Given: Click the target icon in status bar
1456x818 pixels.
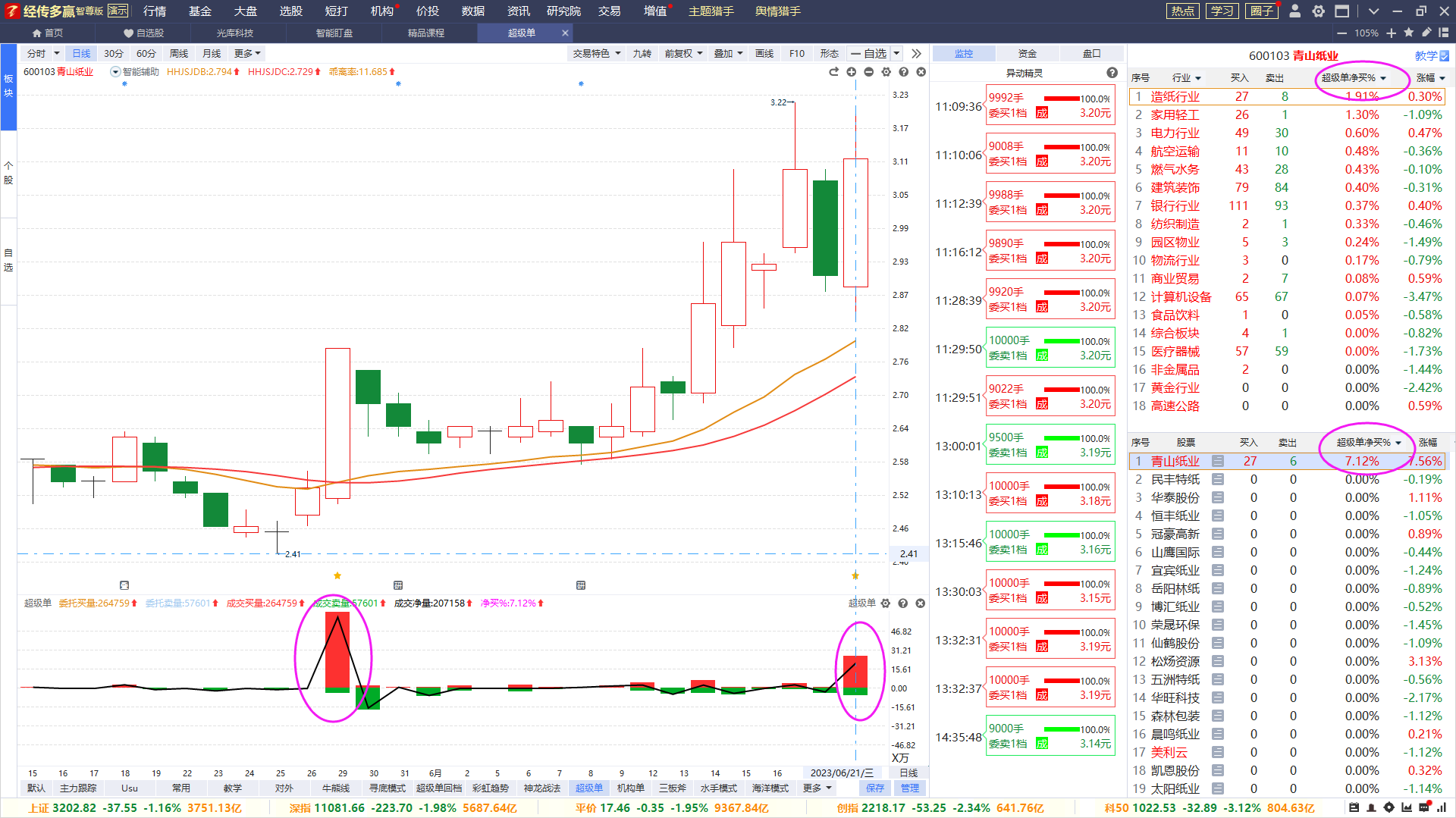Looking at the screenshot, I should 1389,808.
